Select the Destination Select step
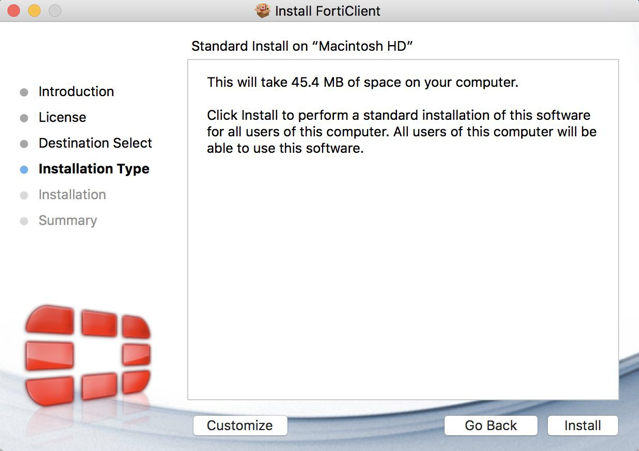 click(x=95, y=143)
